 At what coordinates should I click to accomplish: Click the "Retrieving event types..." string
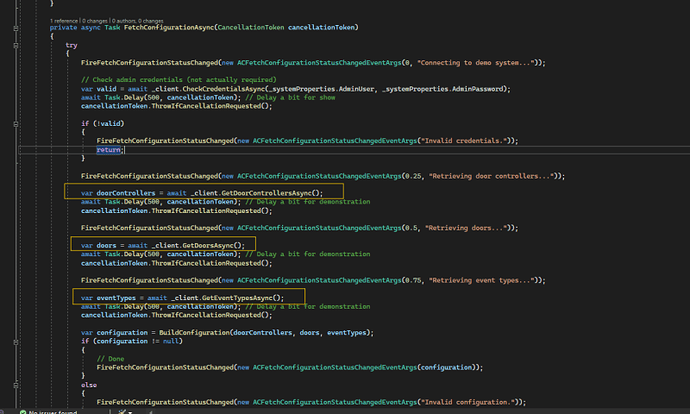tap(481, 280)
